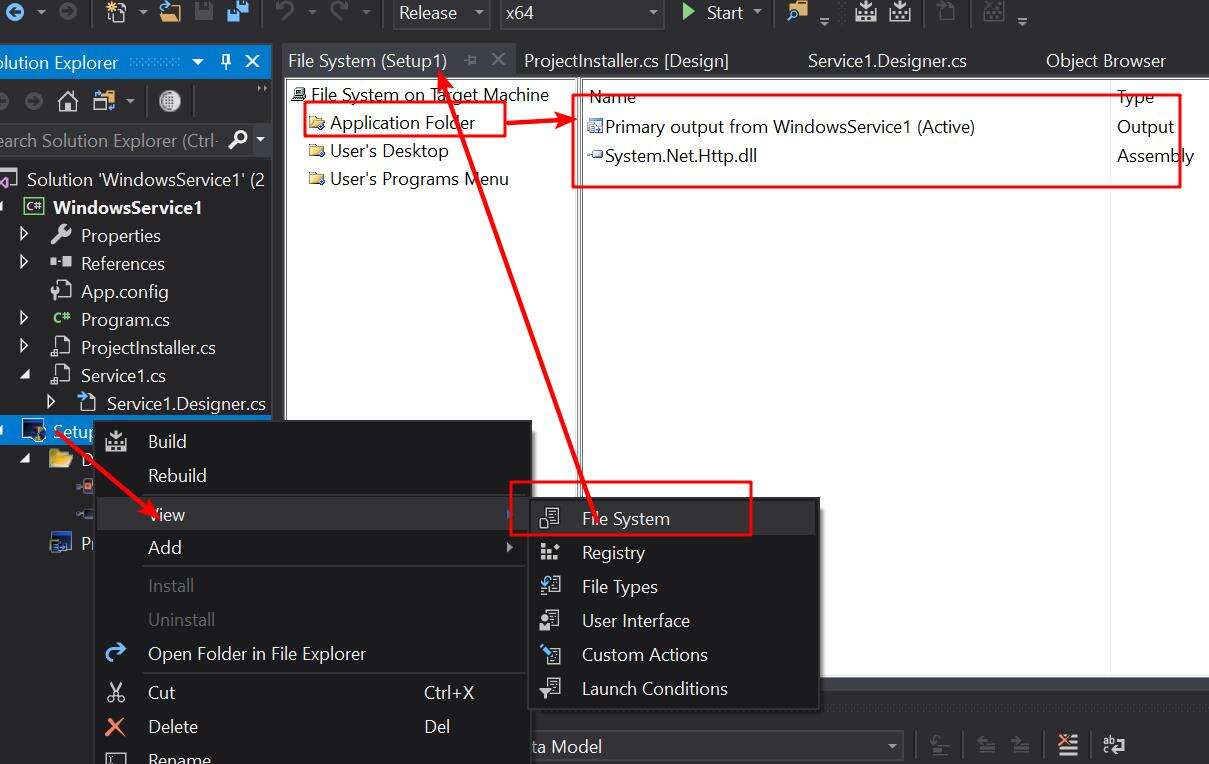1209x764 pixels.
Task: Open the Add submenu entry
Action: point(310,547)
